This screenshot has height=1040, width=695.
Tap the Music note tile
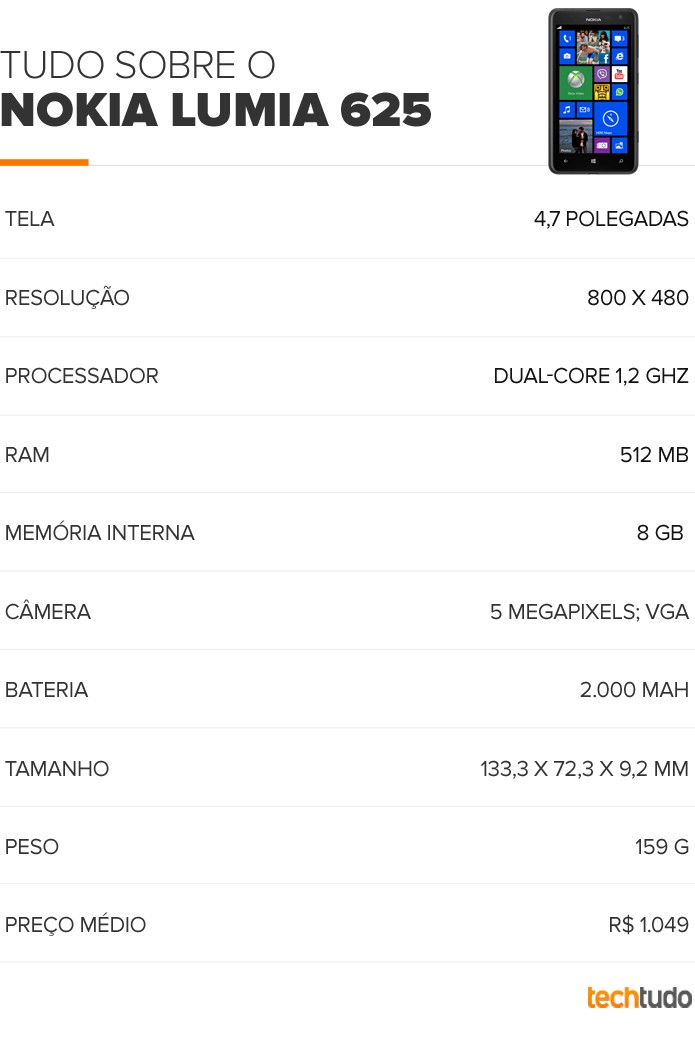pyautogui.click(x=567, y=109)
